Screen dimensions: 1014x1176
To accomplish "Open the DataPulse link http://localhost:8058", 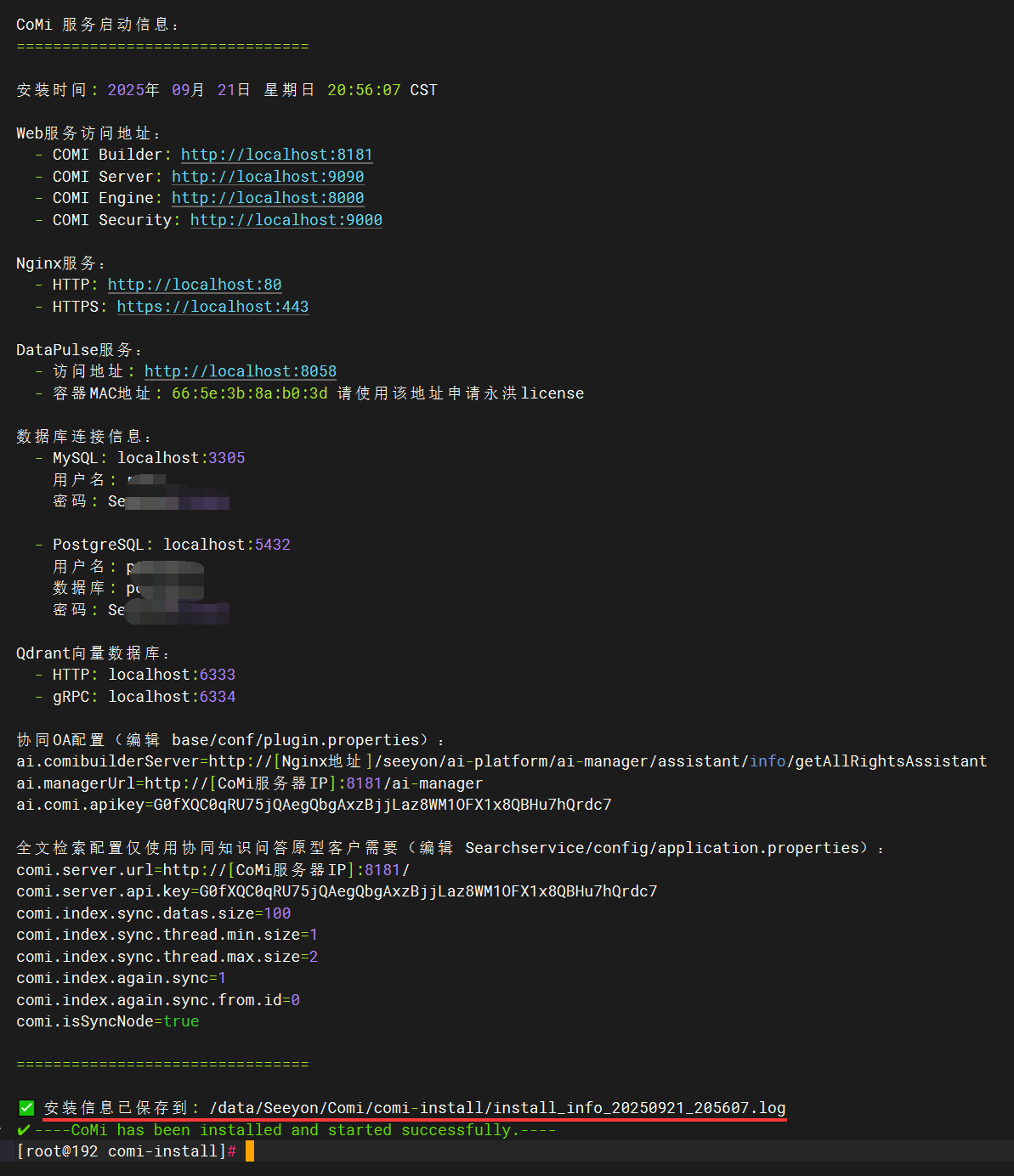I will click(241, 371).
